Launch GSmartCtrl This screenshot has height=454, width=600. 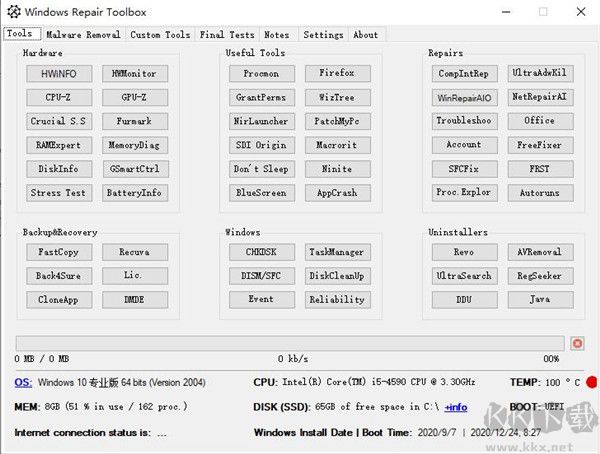click(135, 169)
